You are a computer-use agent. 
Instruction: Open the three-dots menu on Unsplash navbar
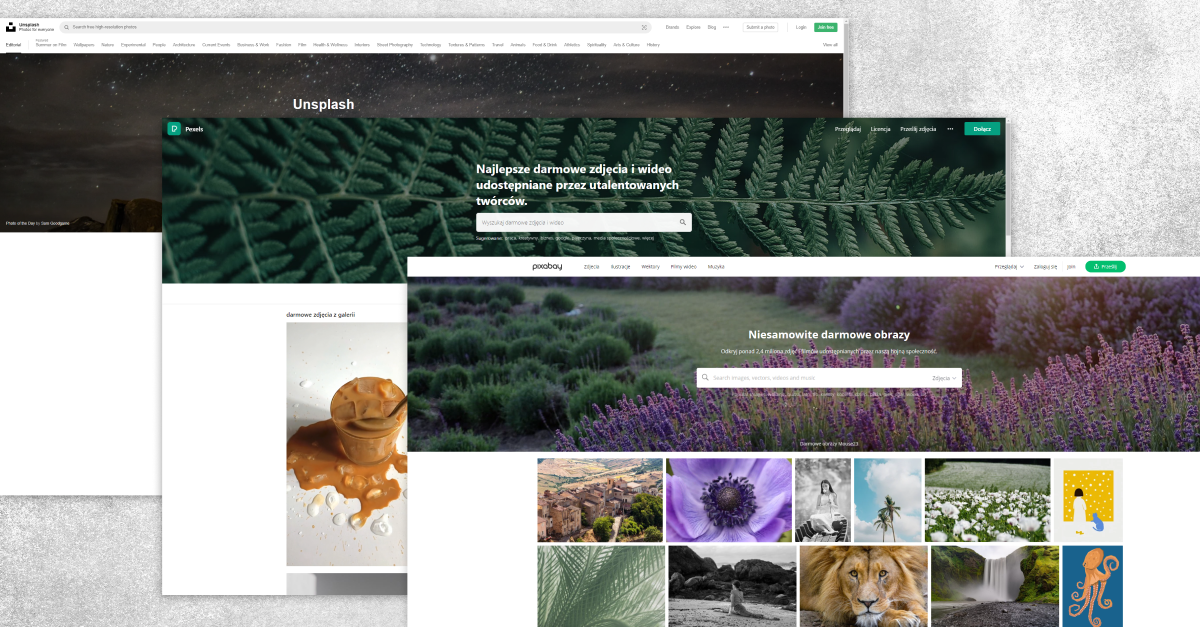(726, 27)
